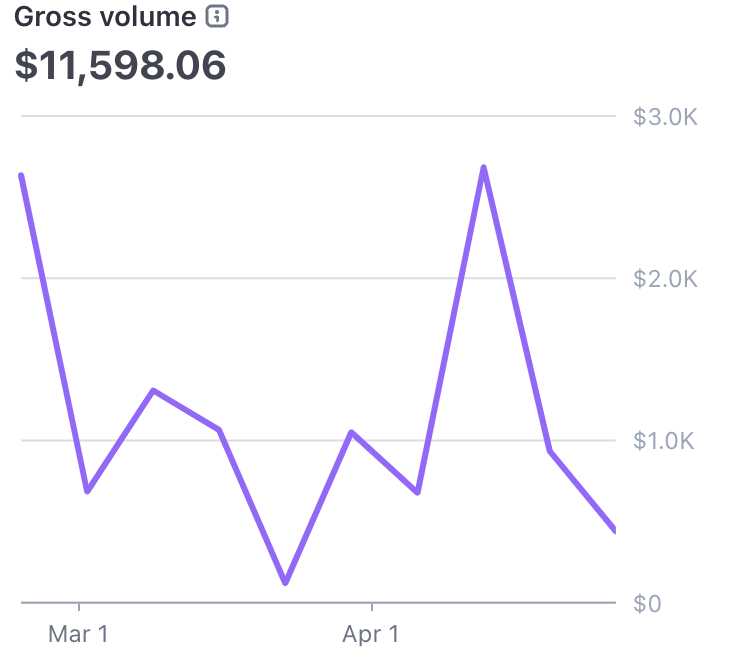Image resolution: width=732 pixels, height=670 pixels.
Task: Click the lowest dip of the line
Action: pyautogui.click(x=286, y=582)
